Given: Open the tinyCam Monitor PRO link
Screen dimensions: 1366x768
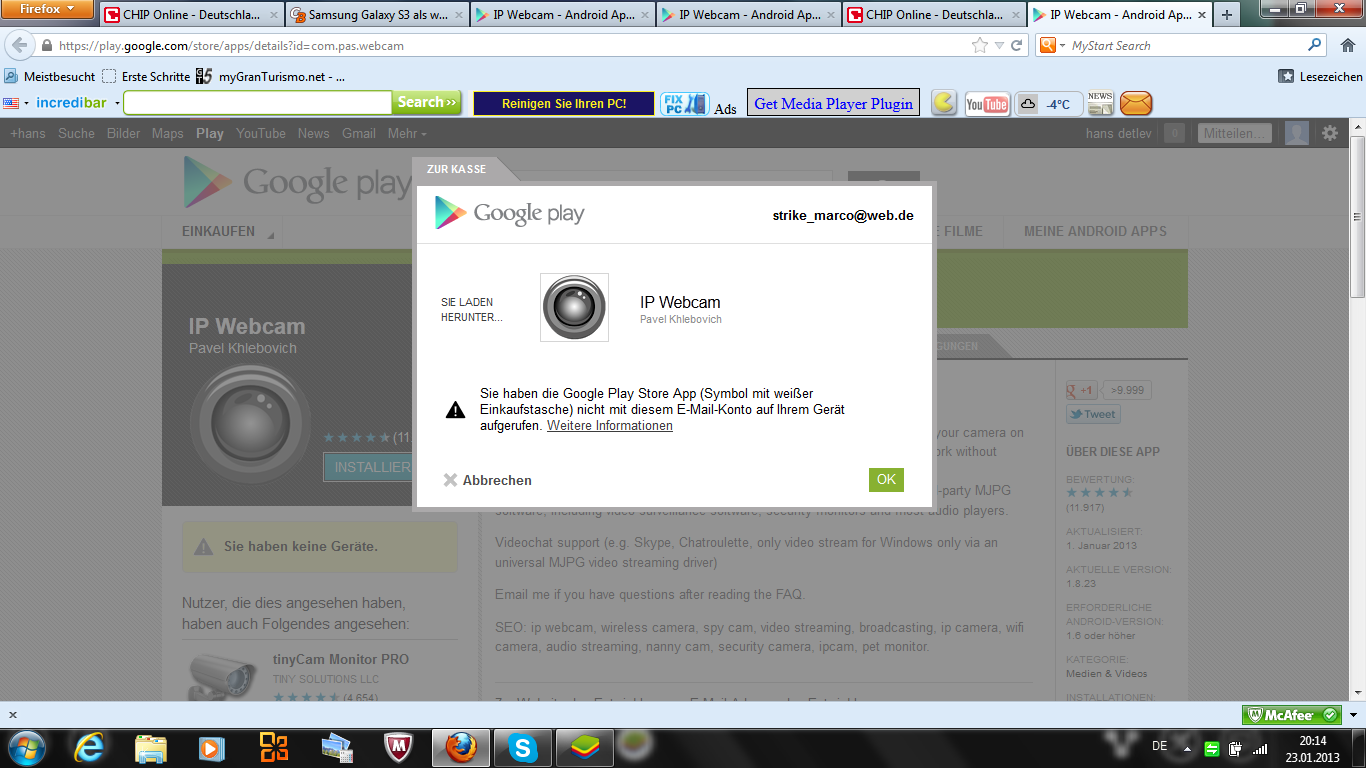Looking at the screenshot, I should 341,659.
